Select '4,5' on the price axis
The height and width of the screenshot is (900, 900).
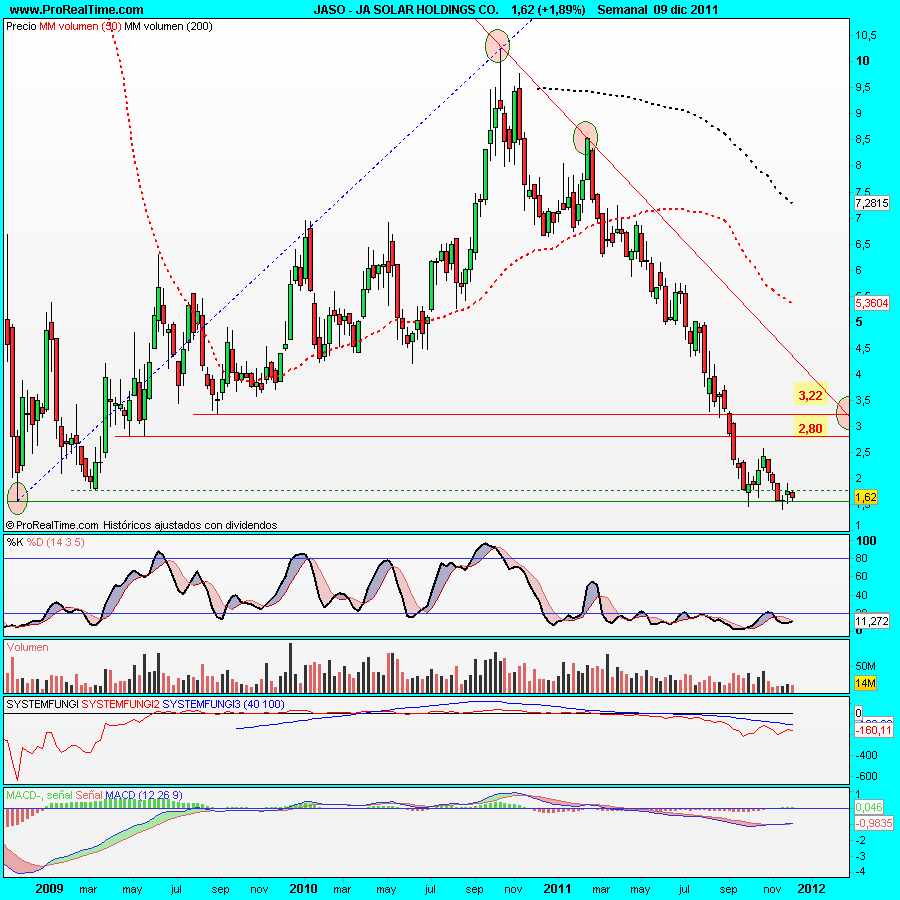[x=863, y=348]
